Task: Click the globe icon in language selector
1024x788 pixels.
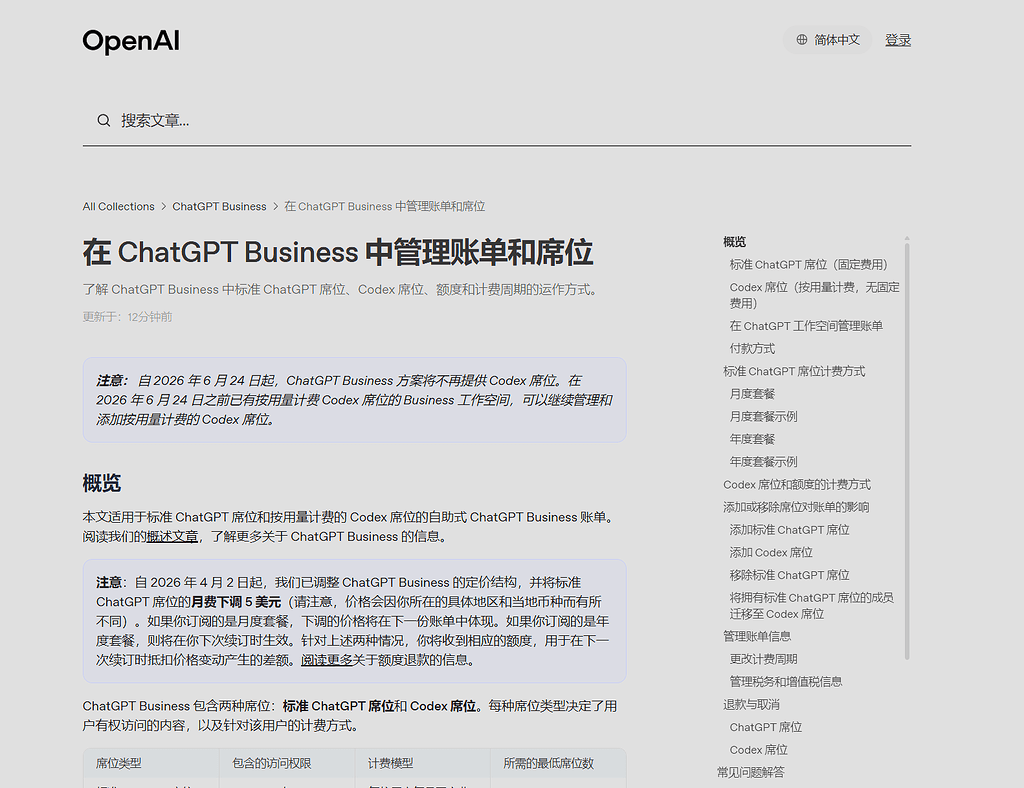Action: [x=802, y=40]
